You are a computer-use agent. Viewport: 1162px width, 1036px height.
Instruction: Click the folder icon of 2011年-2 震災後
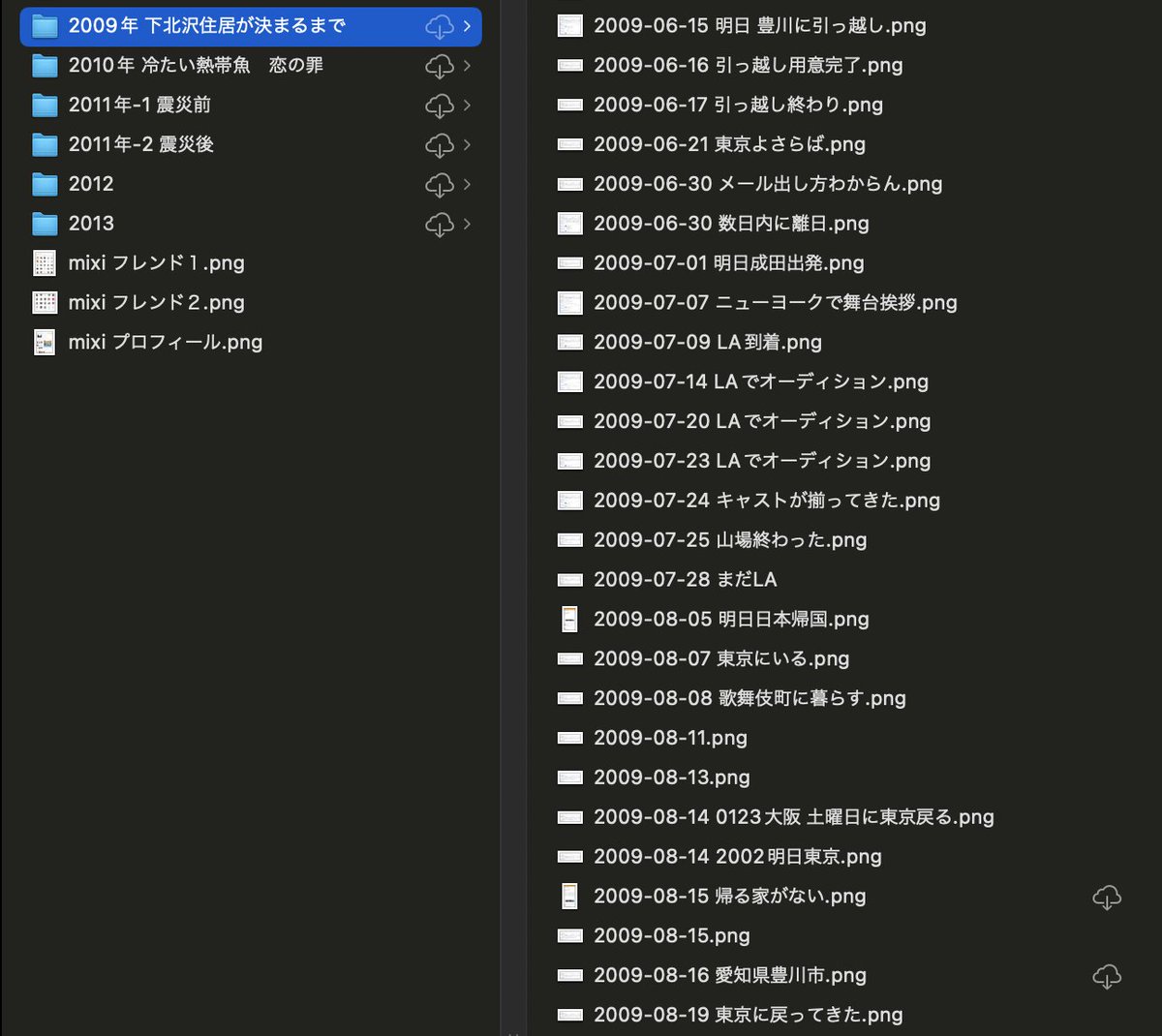pos(45,145)
